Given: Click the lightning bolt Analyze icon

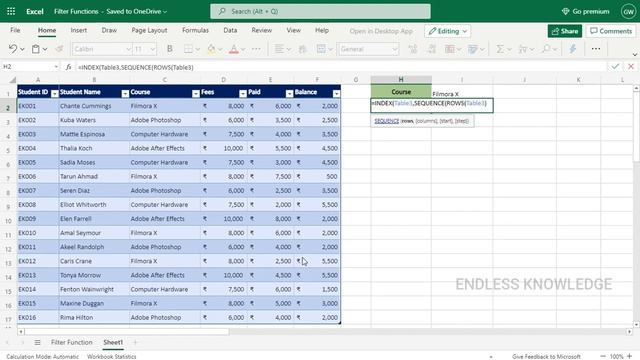Looking at the screenshot, I should pos(573,49).
